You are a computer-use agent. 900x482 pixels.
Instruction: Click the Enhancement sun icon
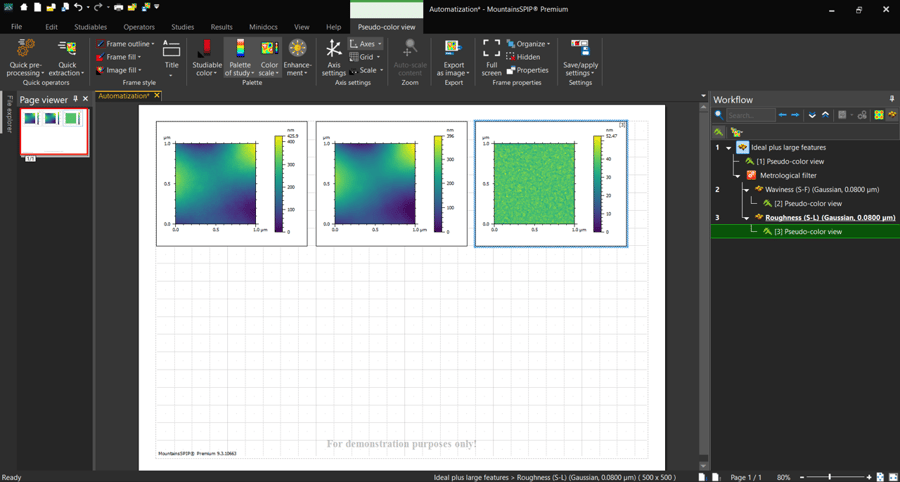297,48
